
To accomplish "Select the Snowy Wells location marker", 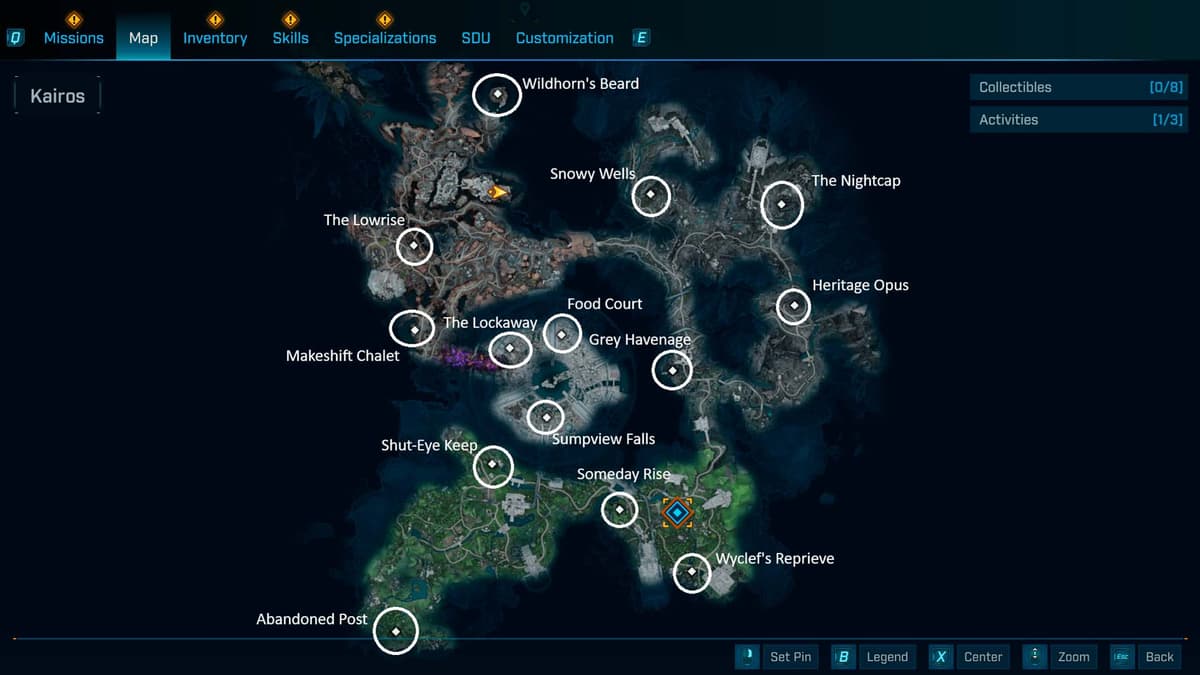I will coord(651,194).
